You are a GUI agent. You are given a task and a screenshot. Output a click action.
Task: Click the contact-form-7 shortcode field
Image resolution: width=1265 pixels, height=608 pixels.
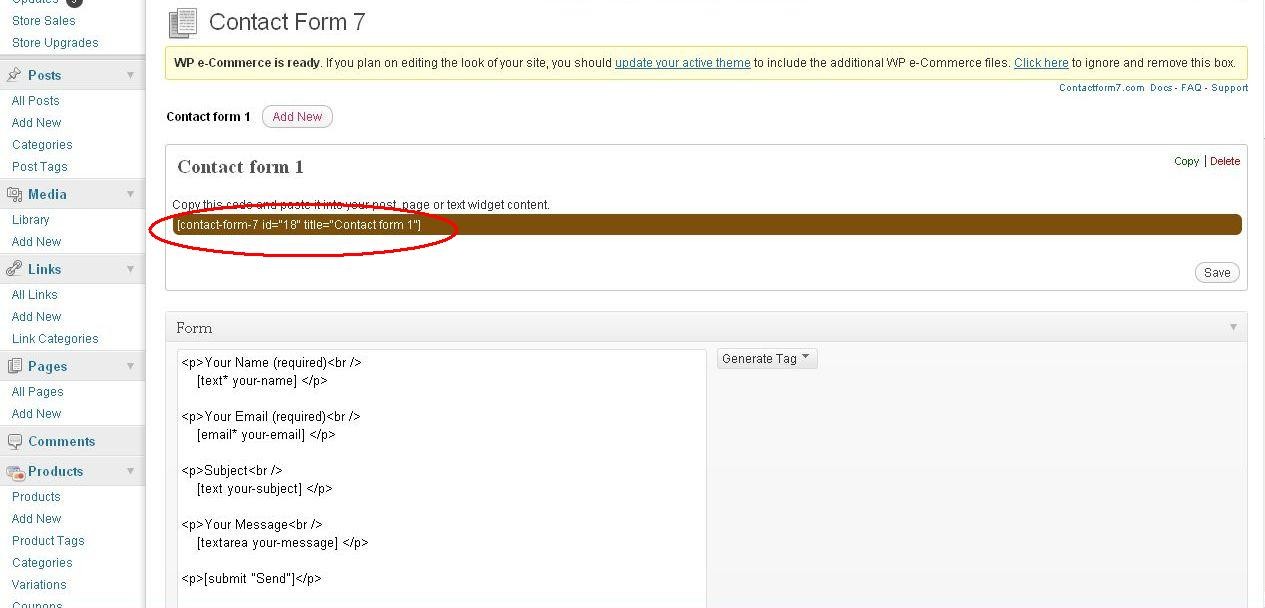pos(707,225)
